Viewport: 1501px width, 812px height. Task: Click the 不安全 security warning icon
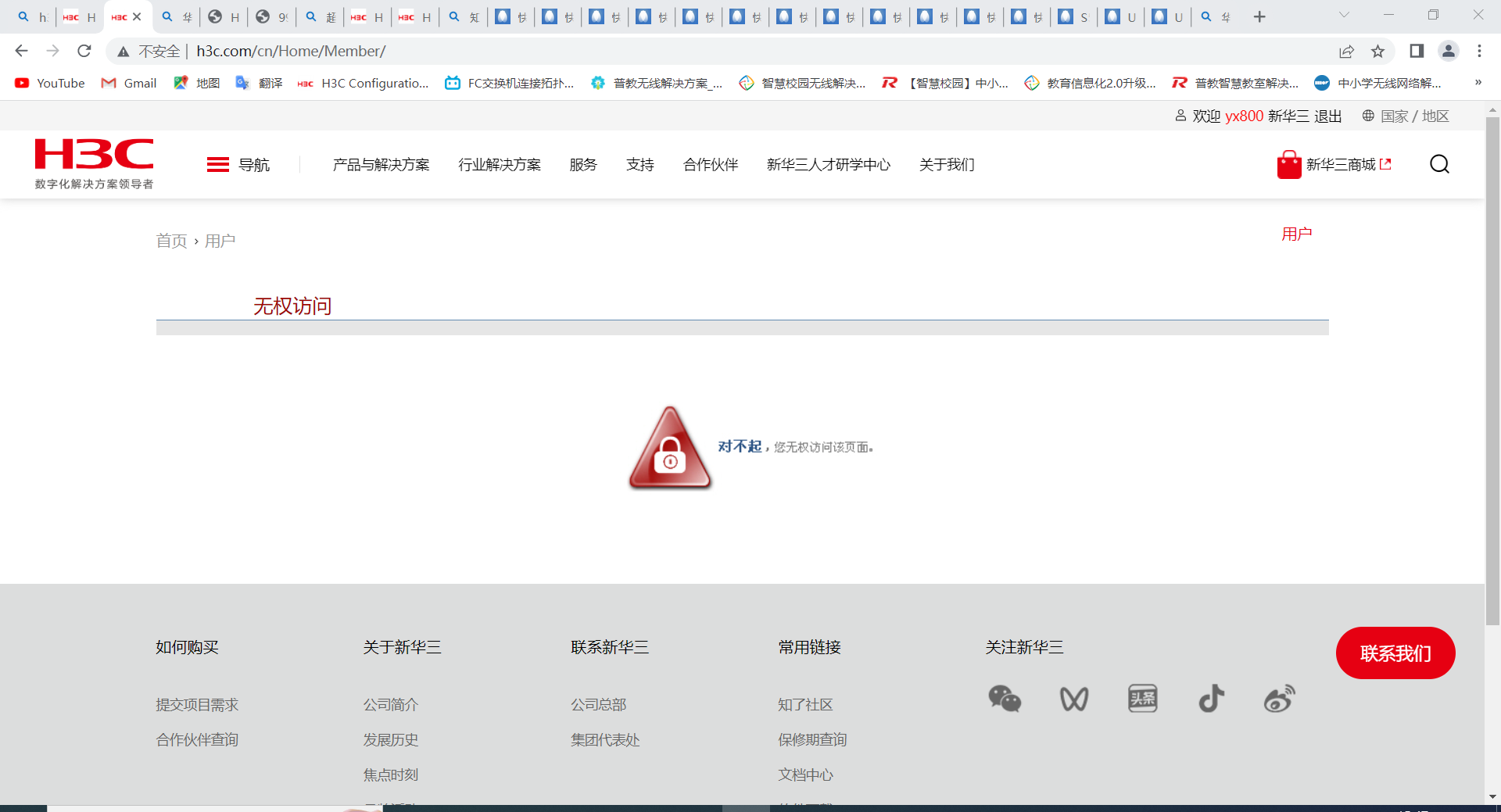pos(123,52)
